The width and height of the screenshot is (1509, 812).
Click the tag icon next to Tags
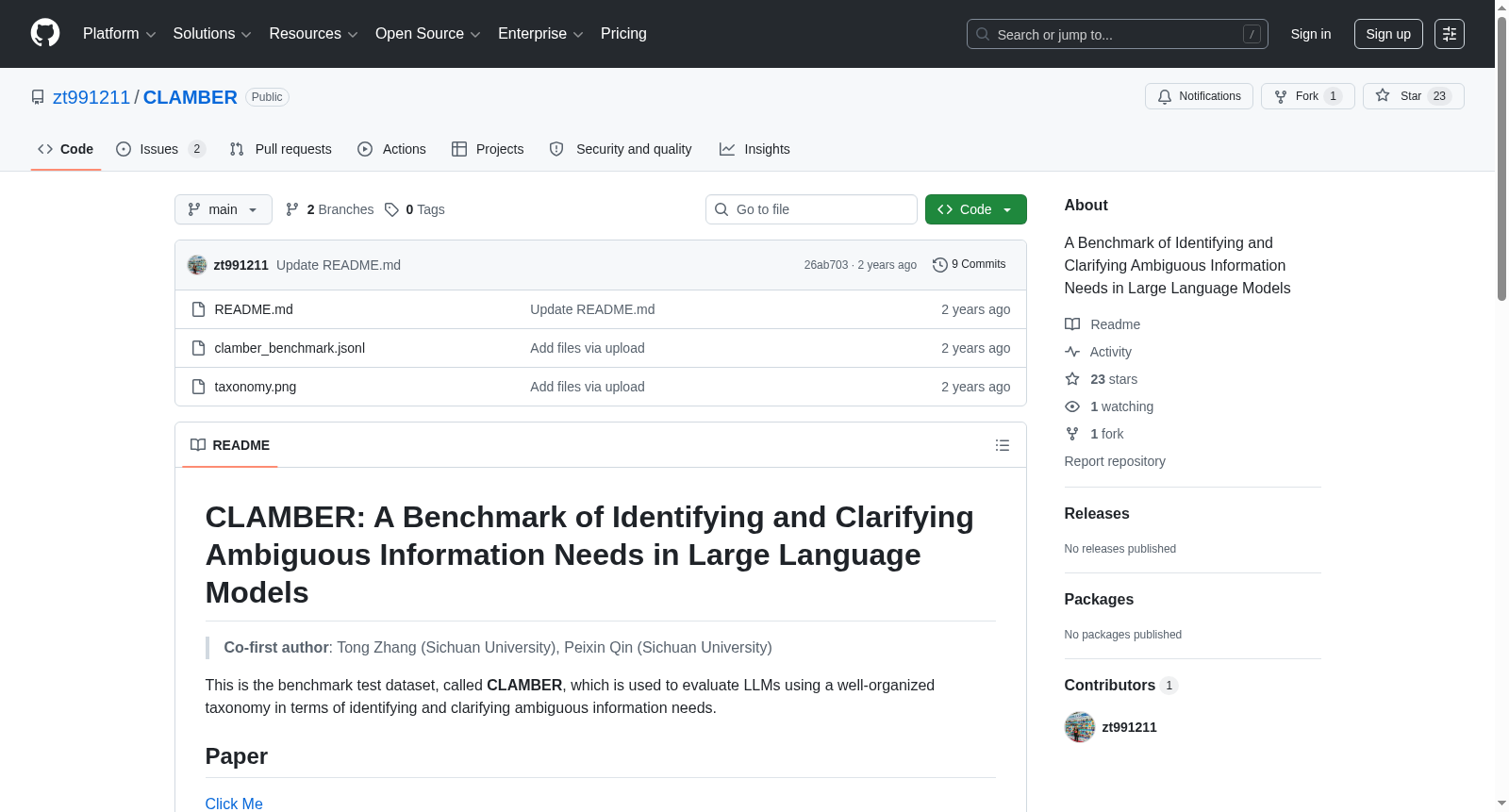pos(392,209)
